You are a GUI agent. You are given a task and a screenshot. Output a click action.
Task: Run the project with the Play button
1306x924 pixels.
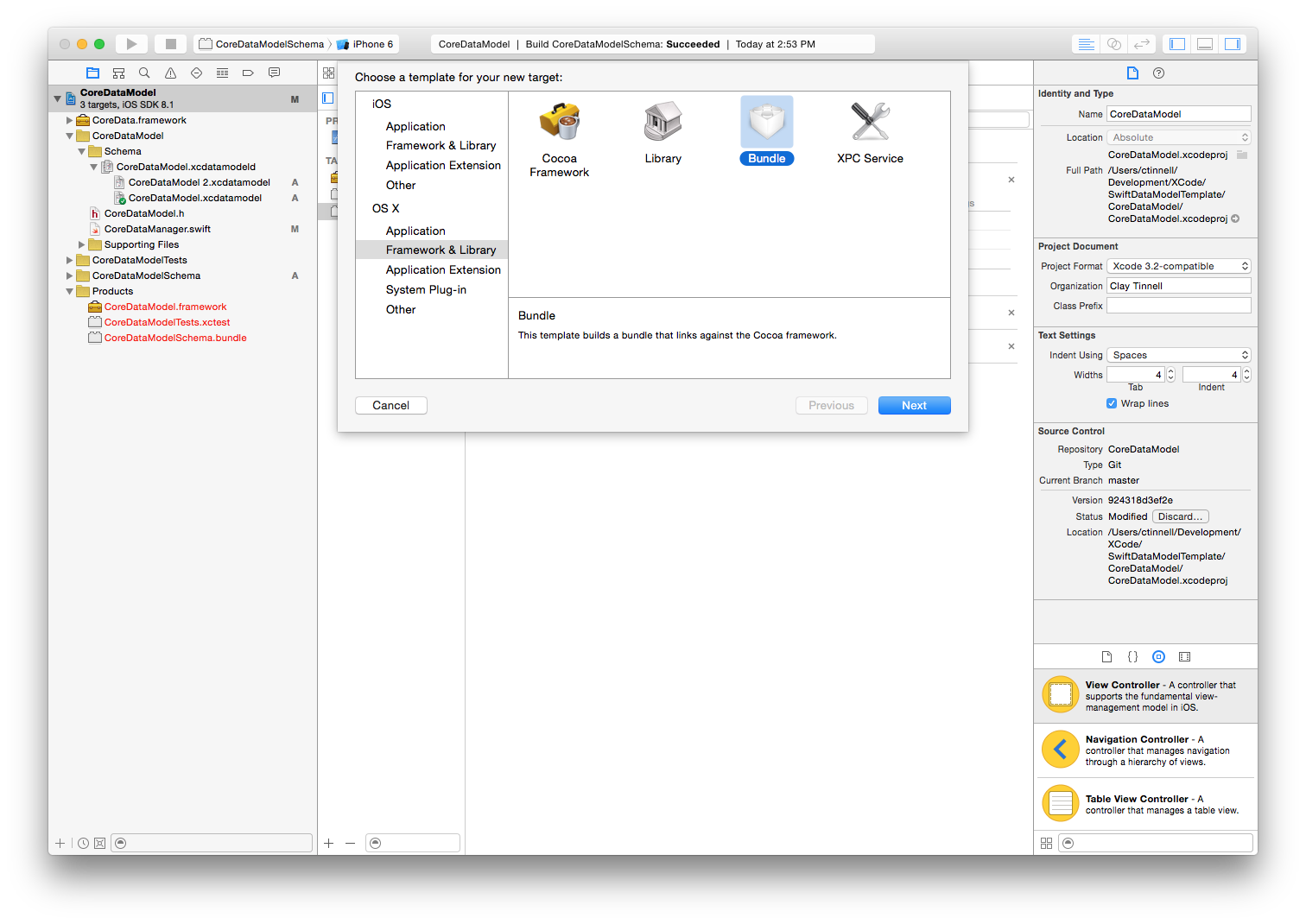131,44
